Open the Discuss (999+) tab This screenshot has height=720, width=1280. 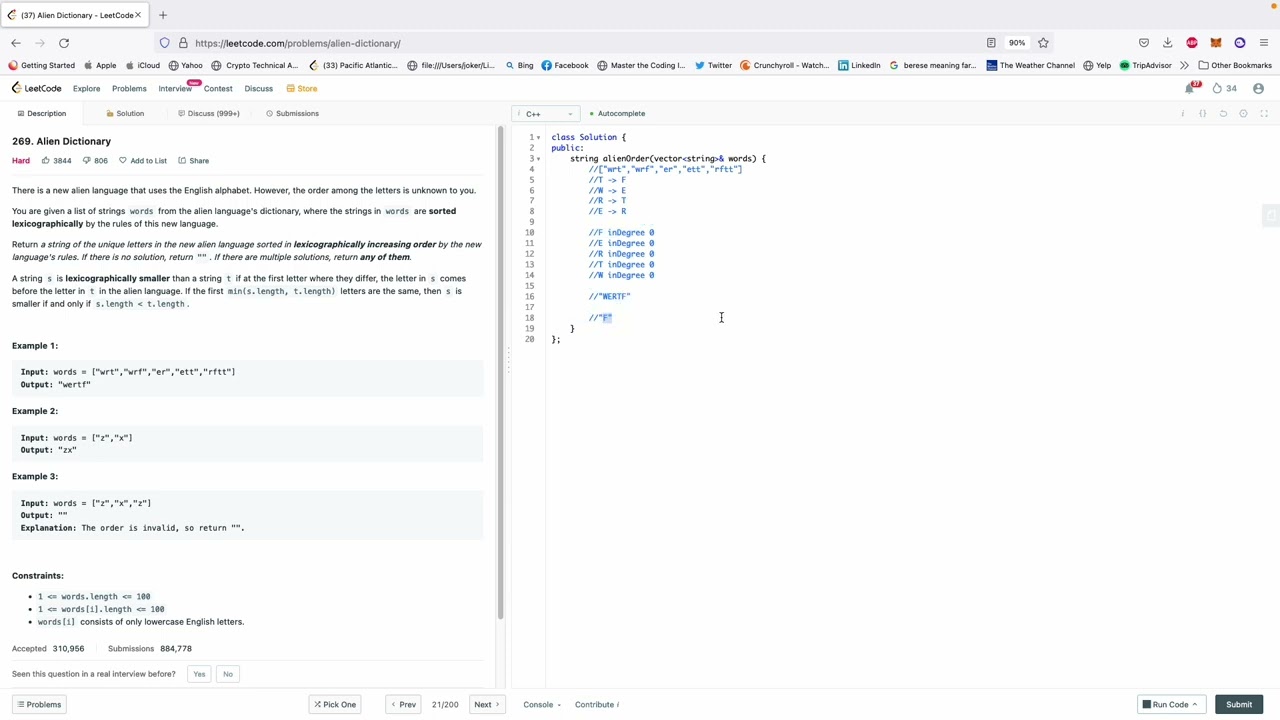tap(208, 113)
